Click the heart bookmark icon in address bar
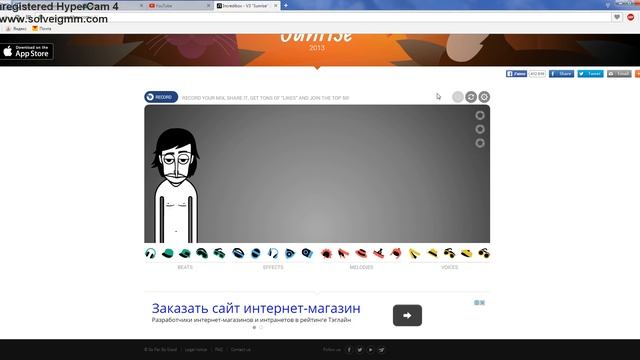This screenshot has width=640, height=360. click(x=617, y=17)
